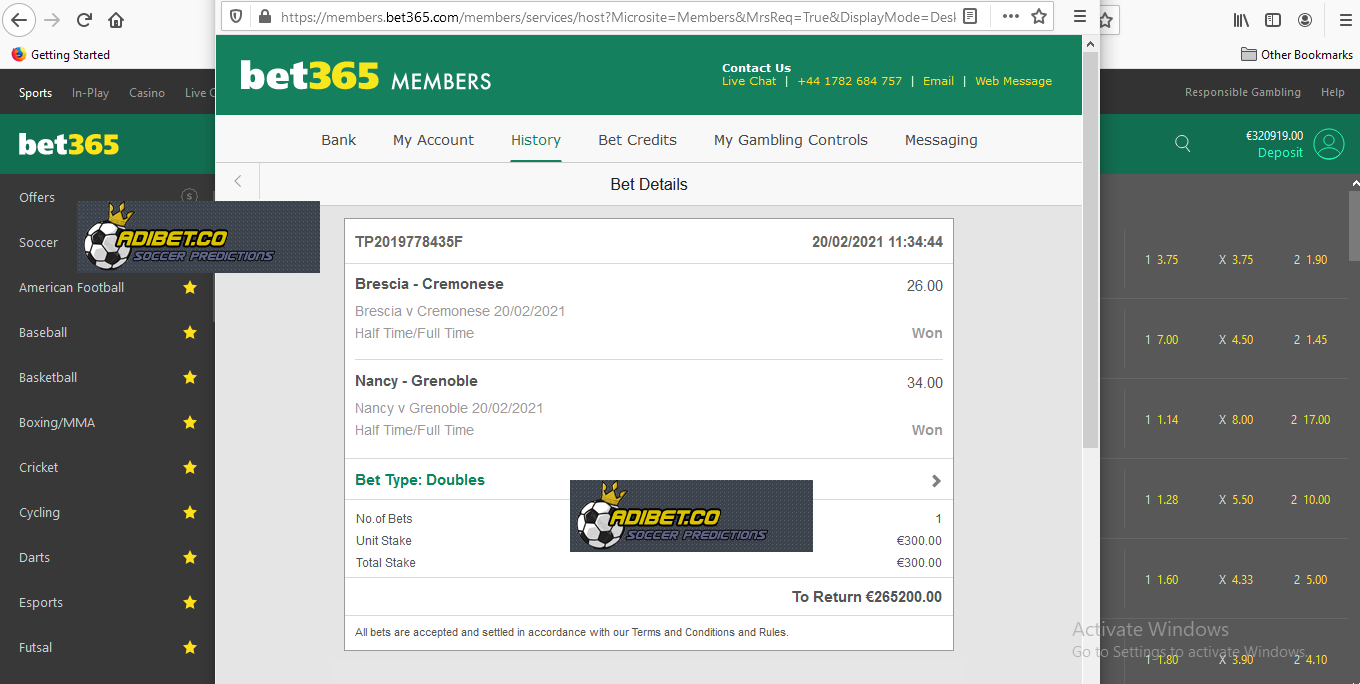
Task: Toggle favourite star for Futsal
Action: click(x=189, y=647)
